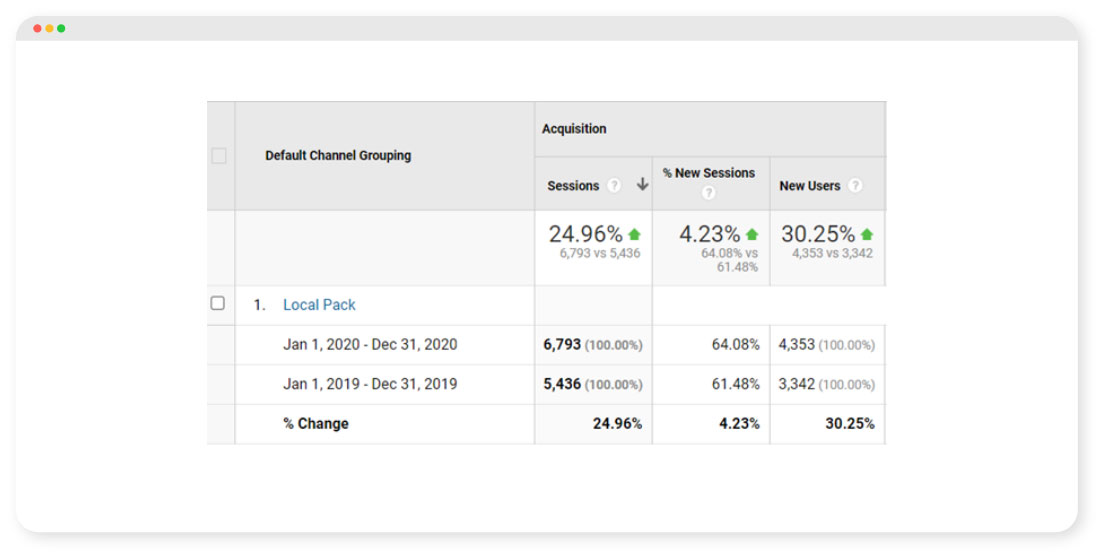Click the green maximize window dot
The width and height of the screenshot is (1104, 559).
(61, 28)
